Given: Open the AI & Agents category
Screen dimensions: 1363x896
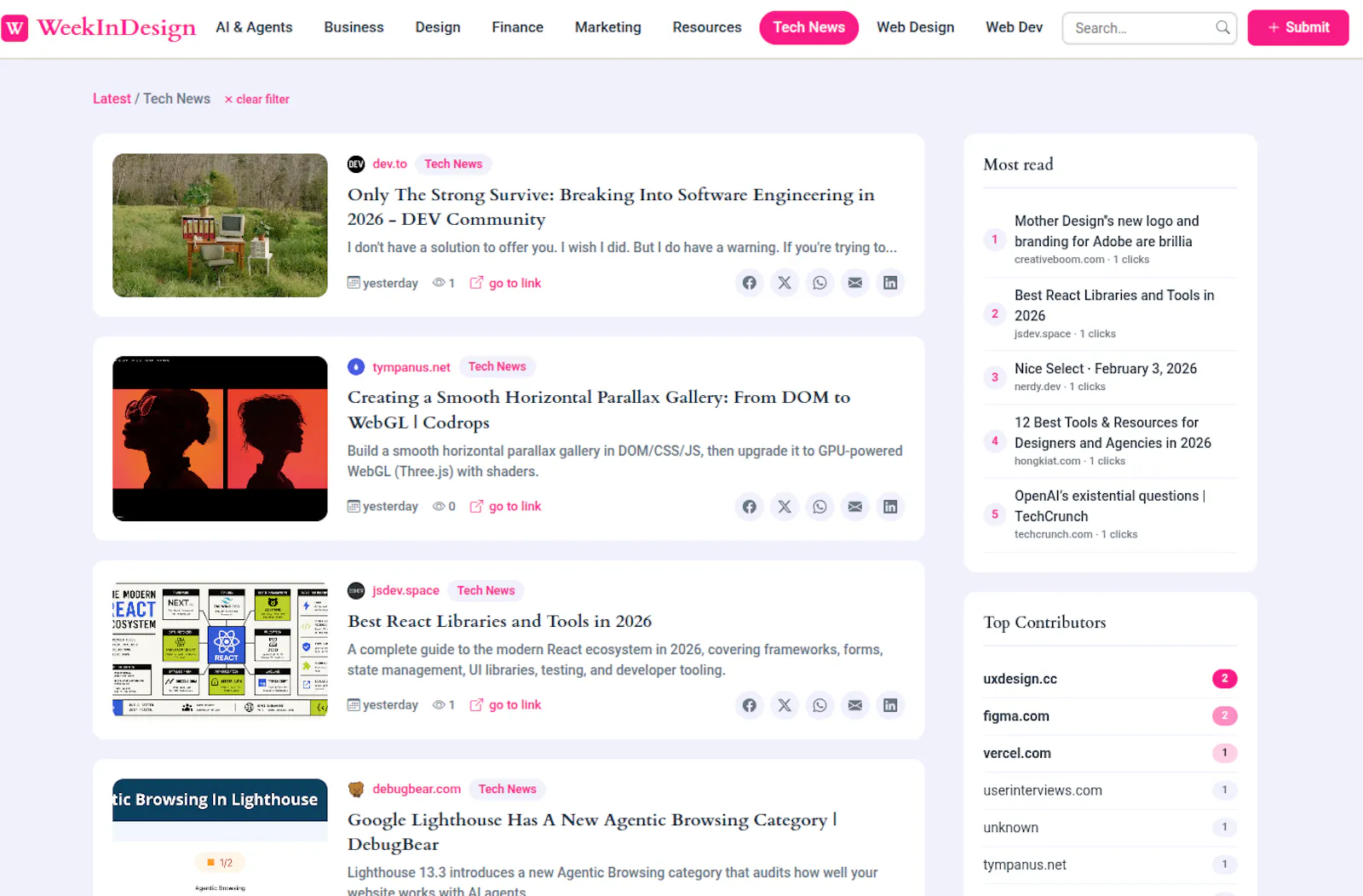Looking at the screenshot, I should [254, 27].
